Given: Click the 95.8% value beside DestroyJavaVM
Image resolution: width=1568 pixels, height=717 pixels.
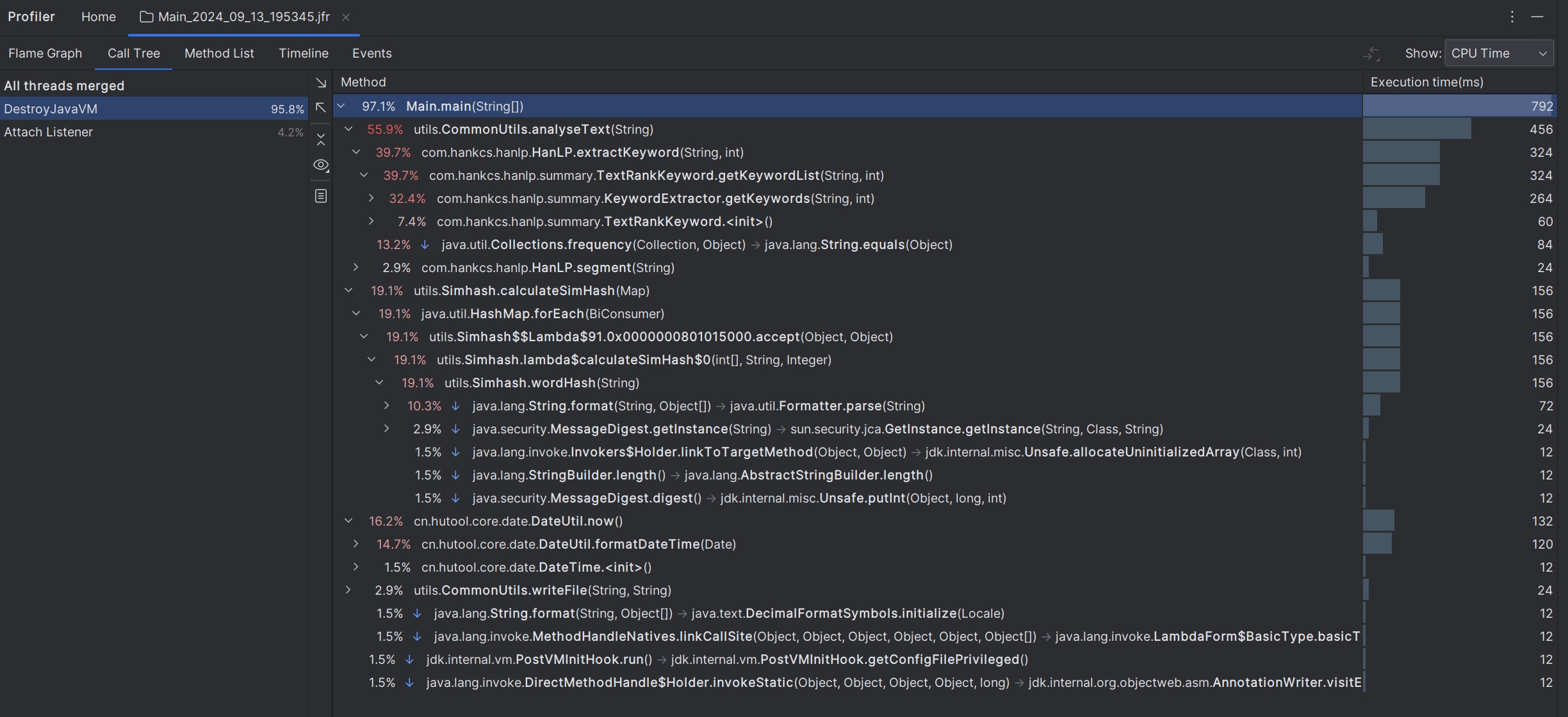Looking at the screenshot, I should (287, 109).
